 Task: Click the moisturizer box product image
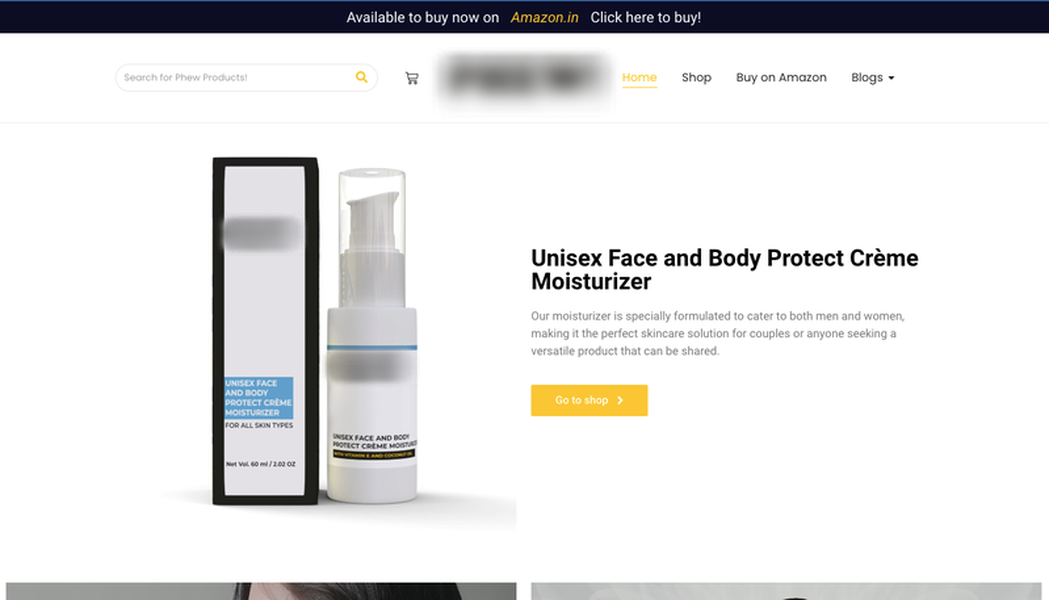pos(265,331)
